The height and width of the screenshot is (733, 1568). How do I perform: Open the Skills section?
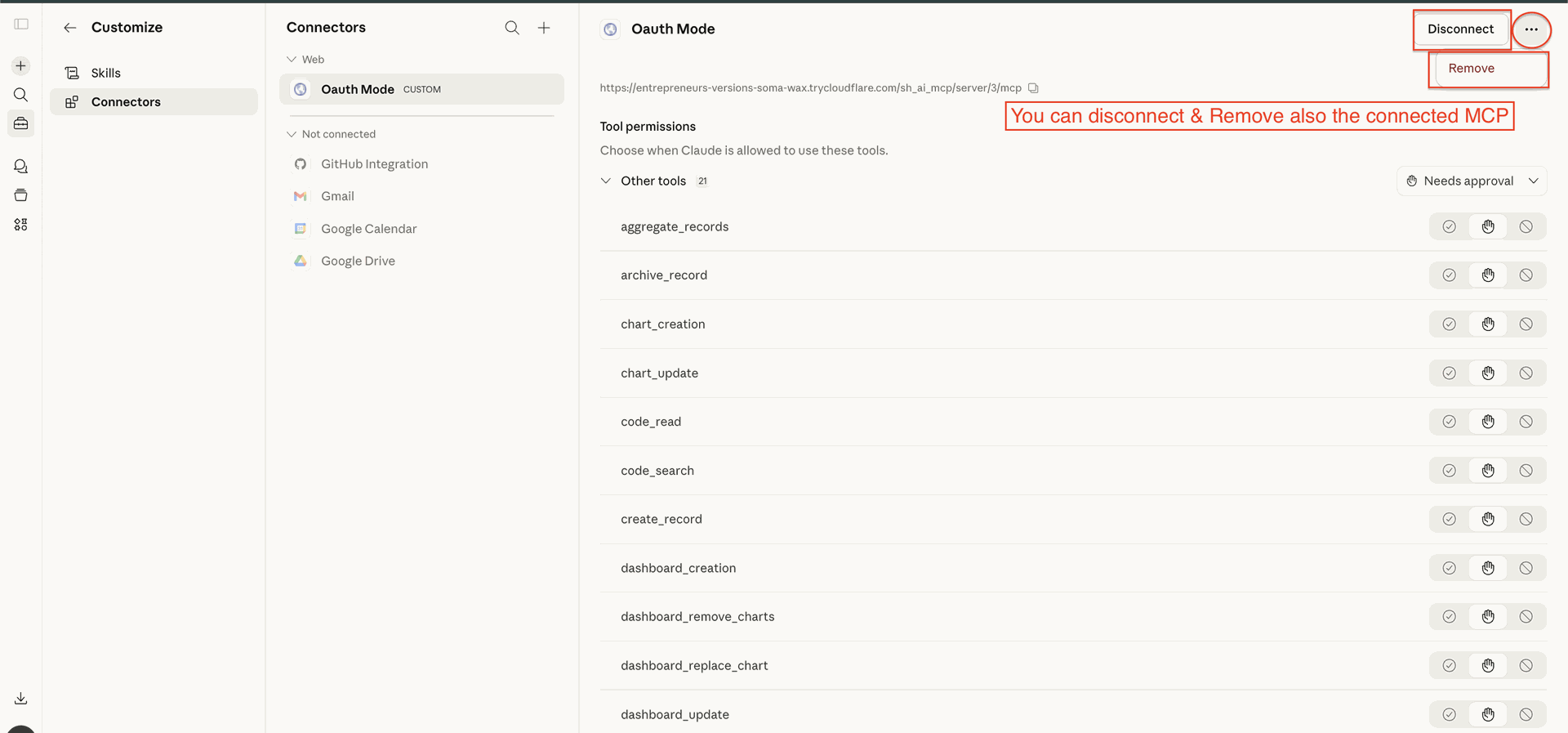pyautogui.click(x=105, y=73)
